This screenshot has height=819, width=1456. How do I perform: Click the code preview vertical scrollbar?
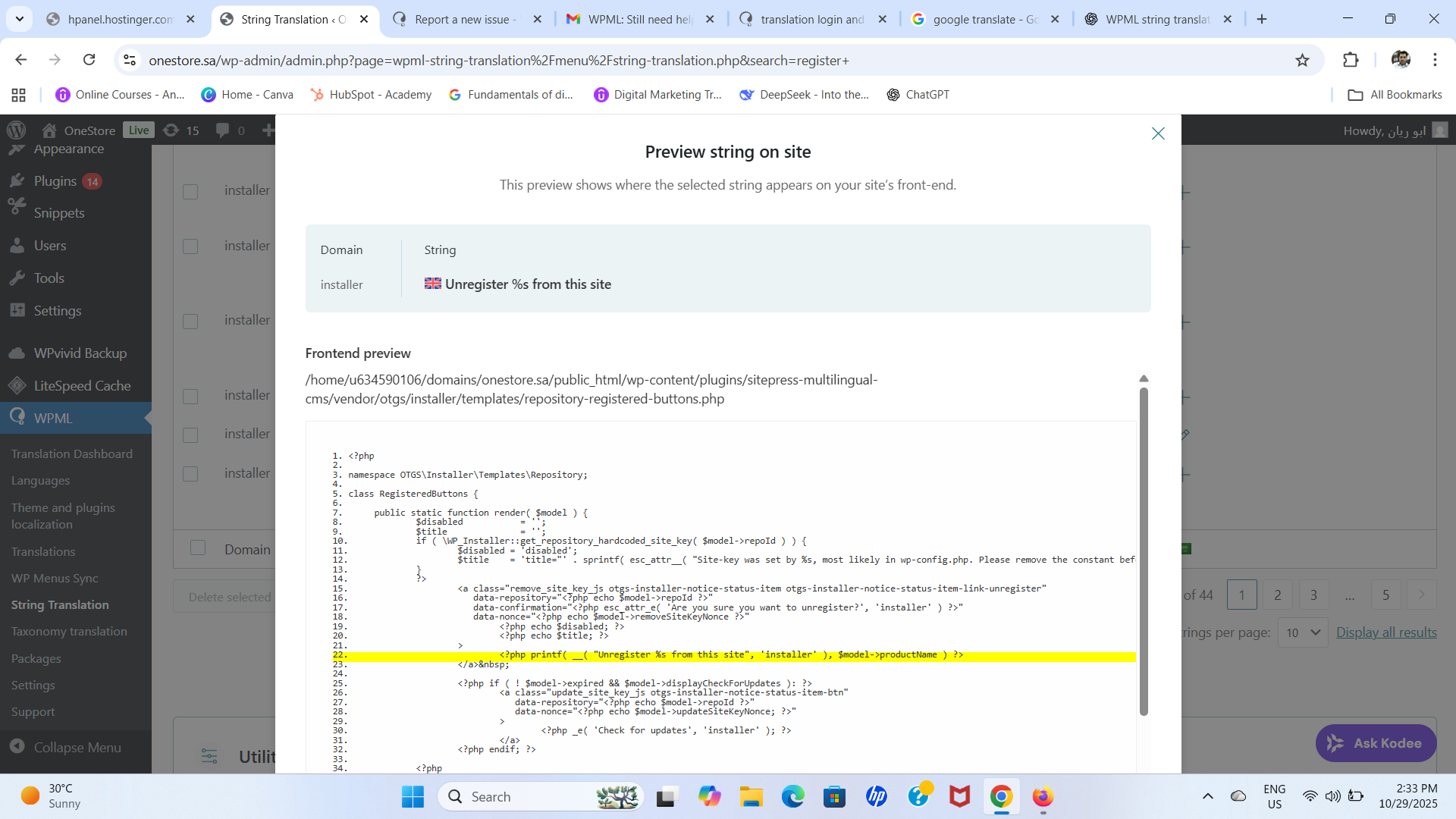click(x=1143, y=550)
